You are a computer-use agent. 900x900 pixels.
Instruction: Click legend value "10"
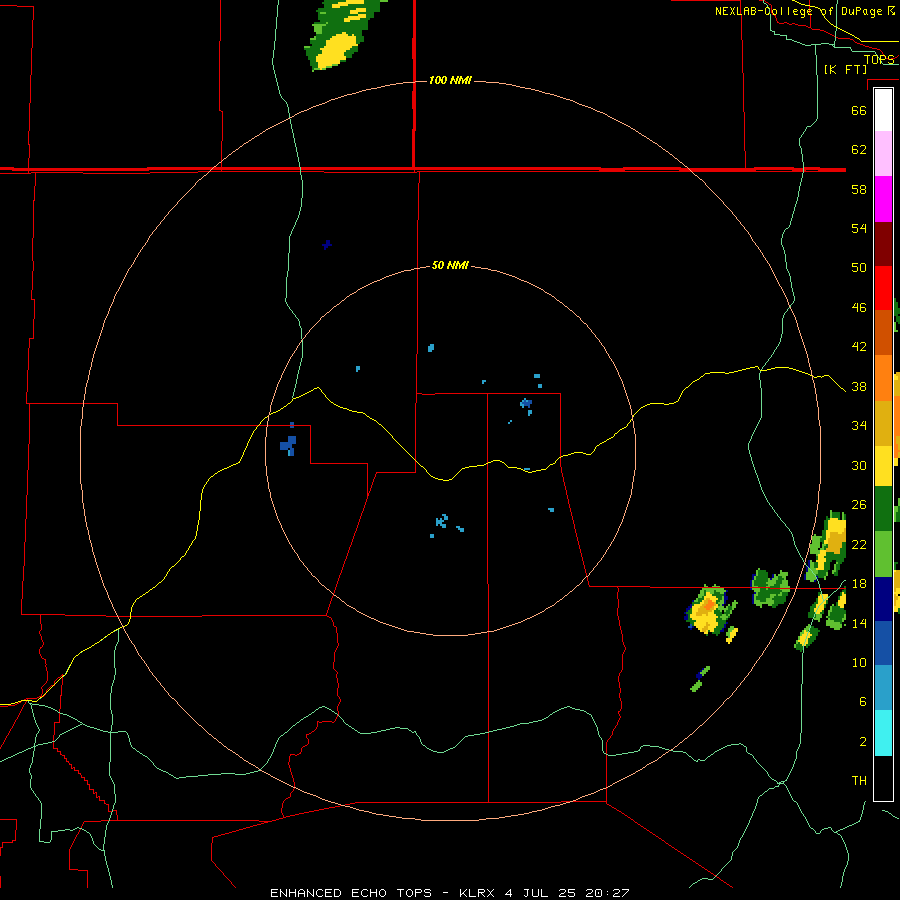click(859, 662)
